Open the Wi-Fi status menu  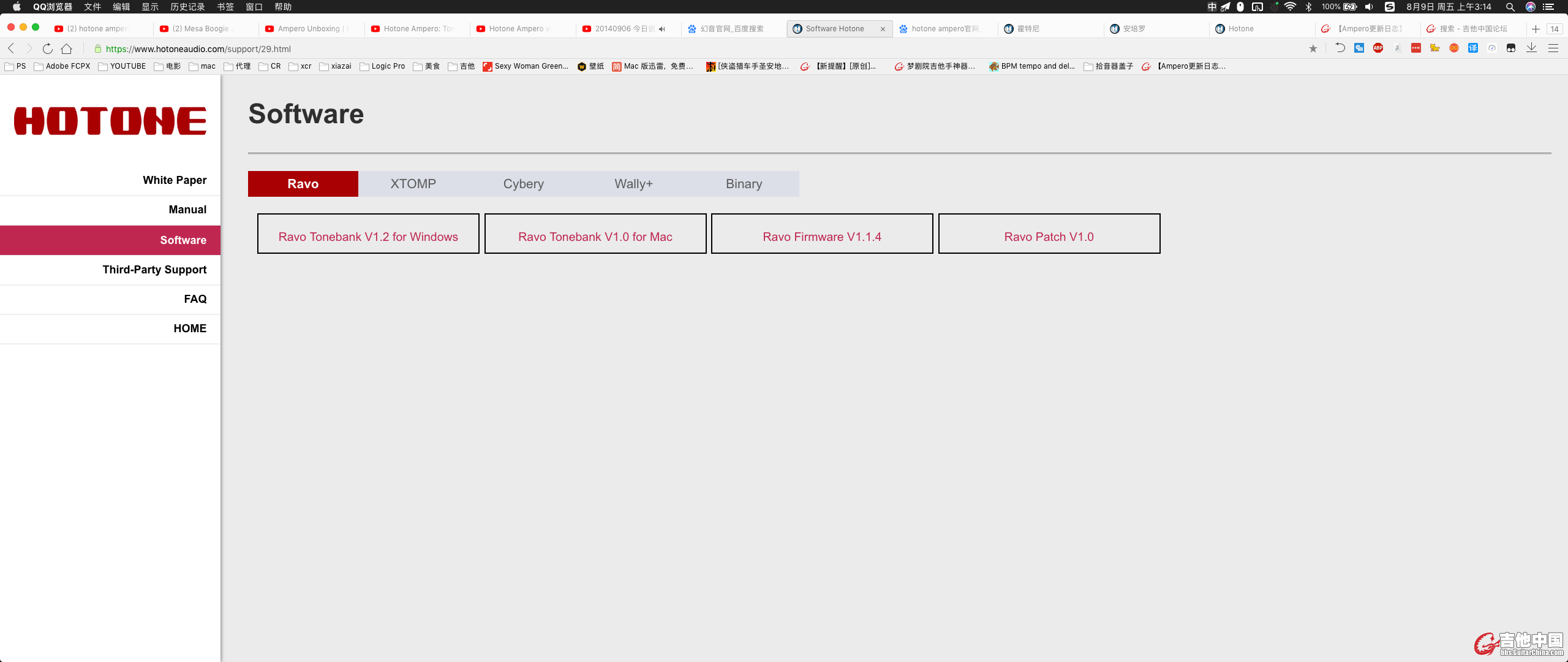pos(1290,7)
